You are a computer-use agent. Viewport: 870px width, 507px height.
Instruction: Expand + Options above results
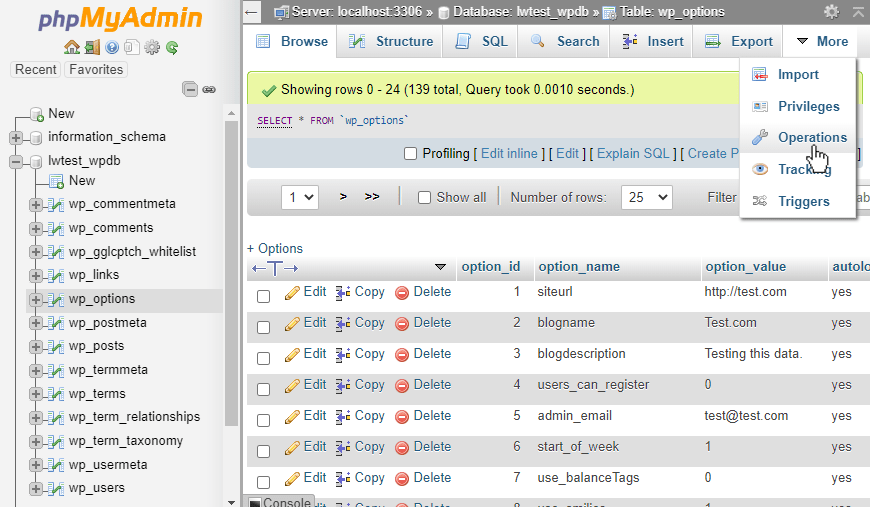(275, 249)
